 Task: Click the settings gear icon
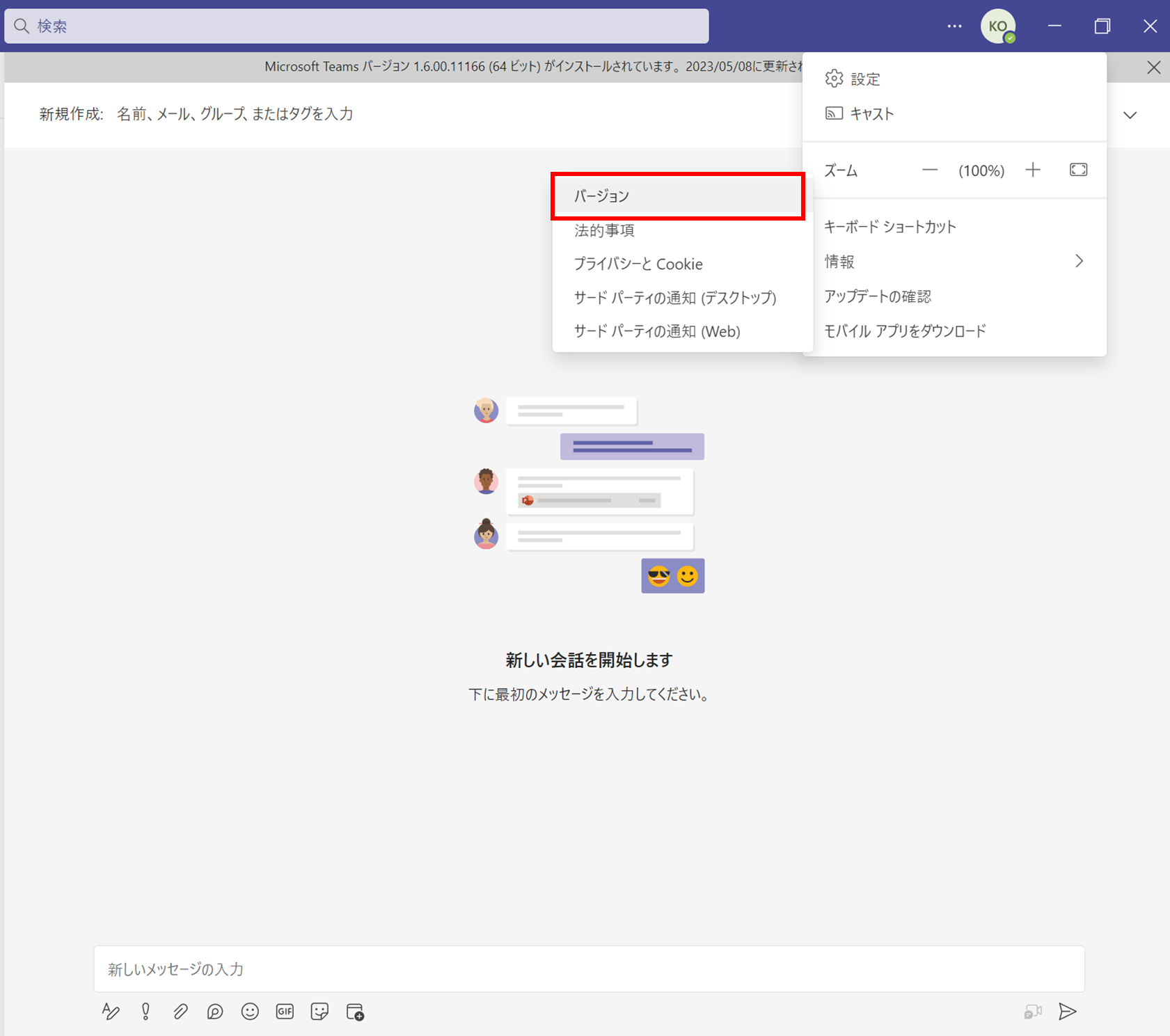pos(834,79)
